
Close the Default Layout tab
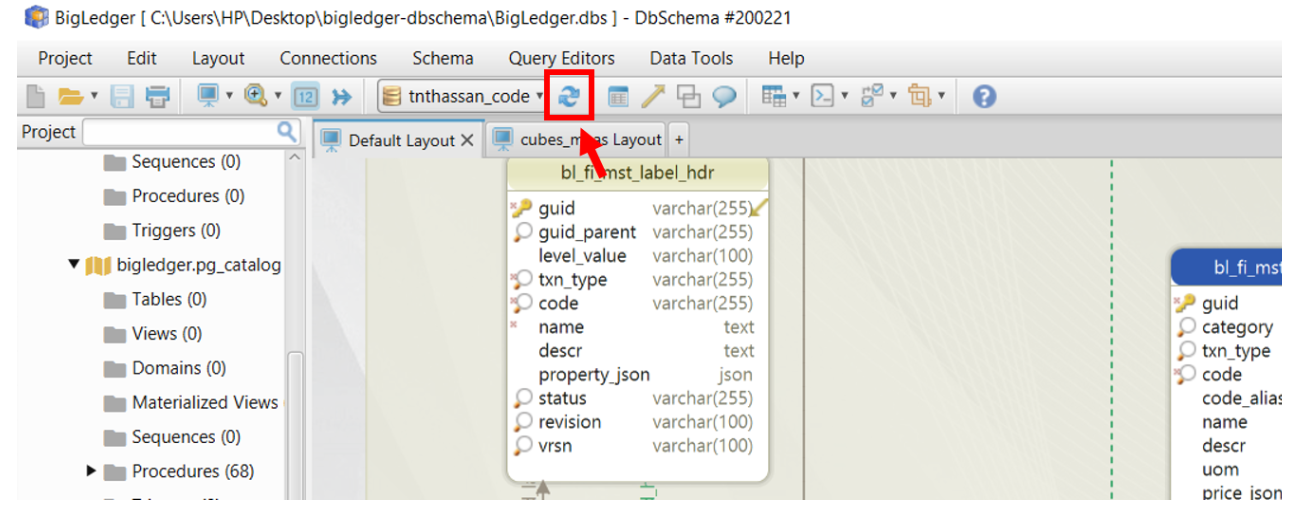467,140
